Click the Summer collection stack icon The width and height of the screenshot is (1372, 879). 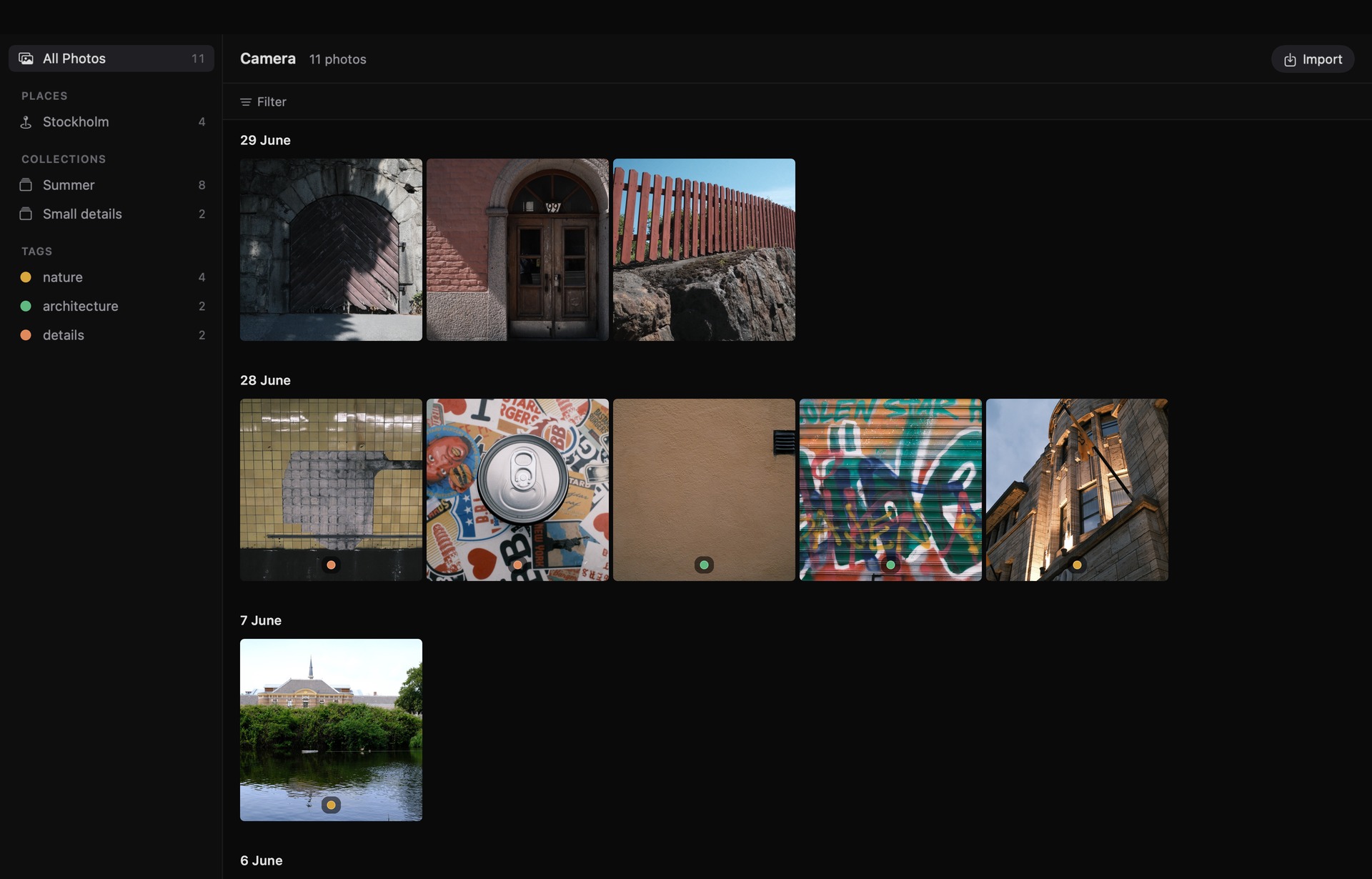click(x=26, y=185)
